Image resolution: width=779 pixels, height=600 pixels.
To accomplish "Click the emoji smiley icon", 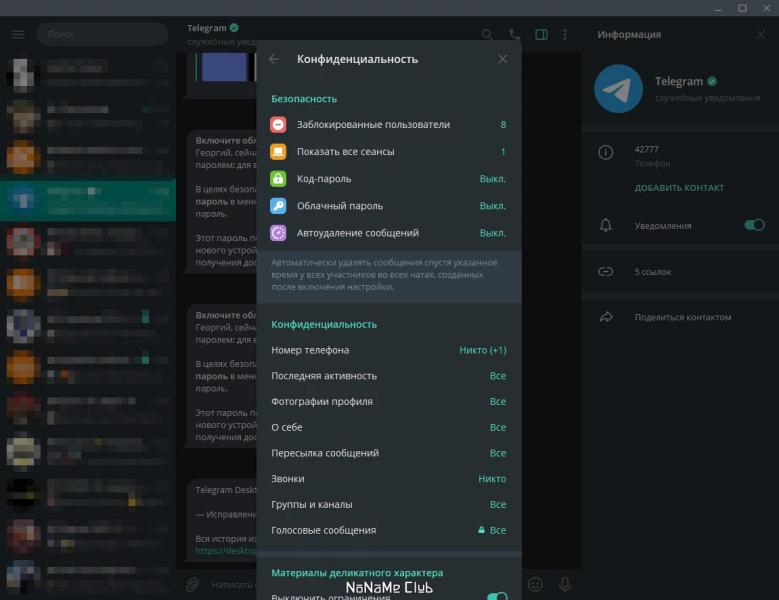I will point(535,584).
